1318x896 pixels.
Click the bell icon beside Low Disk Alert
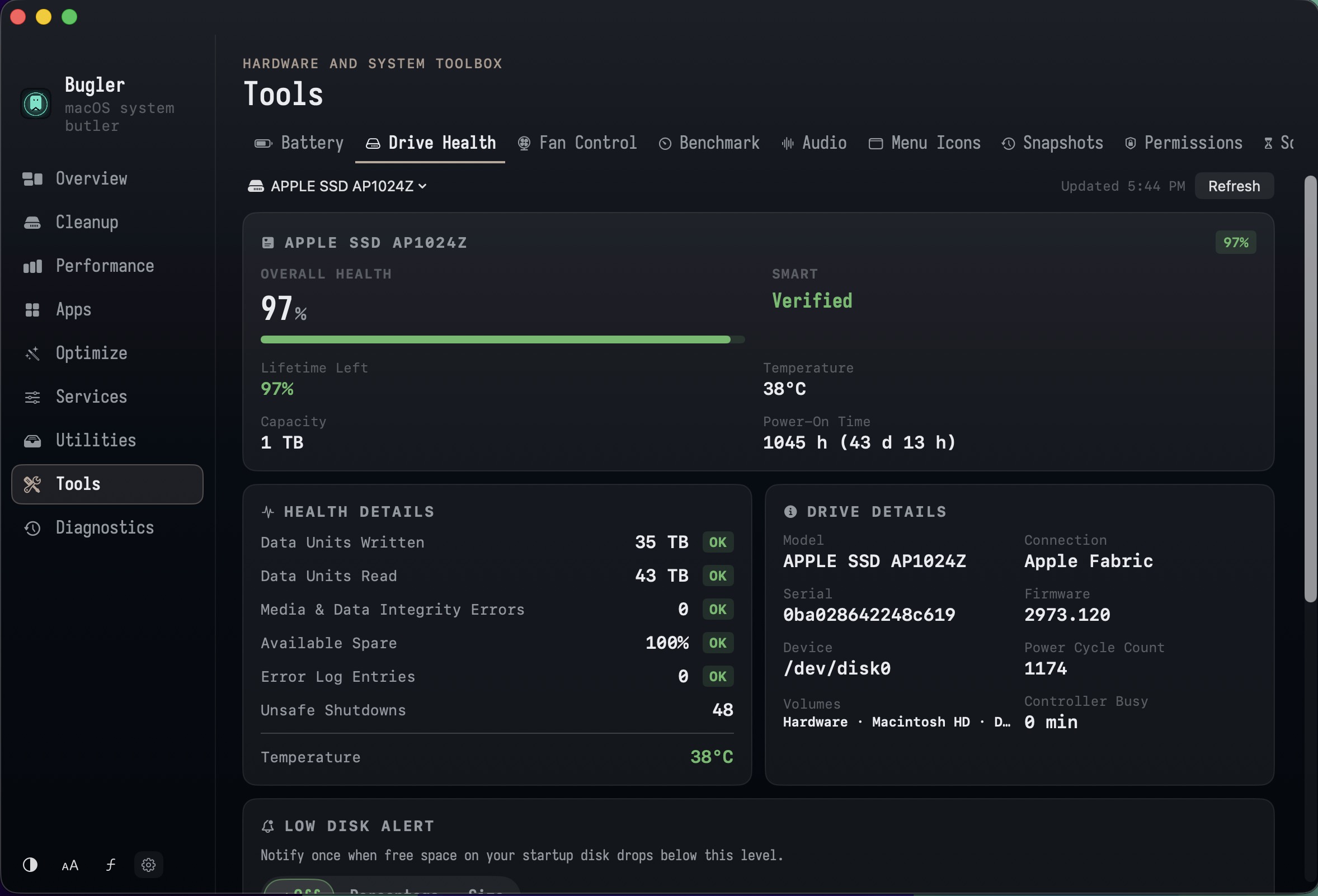pyautogui.click(x=269, y=826)
